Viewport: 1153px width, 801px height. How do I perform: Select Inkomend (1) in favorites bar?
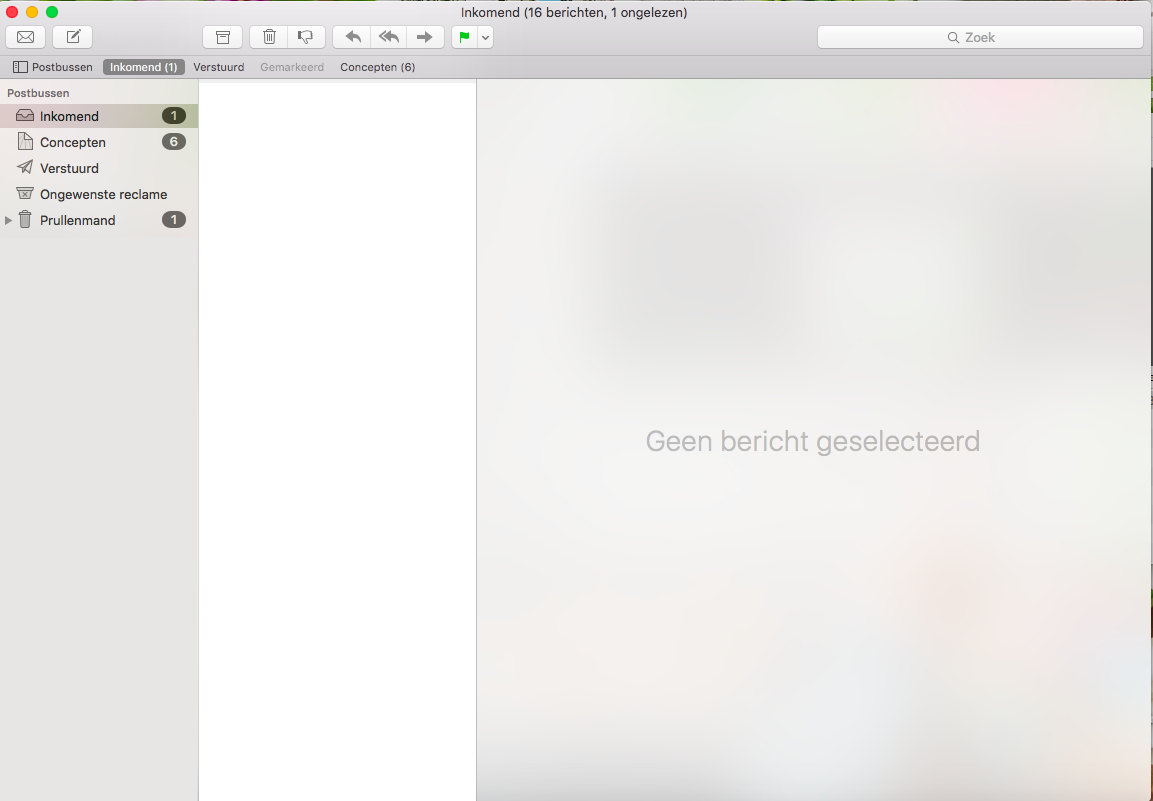(x=143, y=67)
